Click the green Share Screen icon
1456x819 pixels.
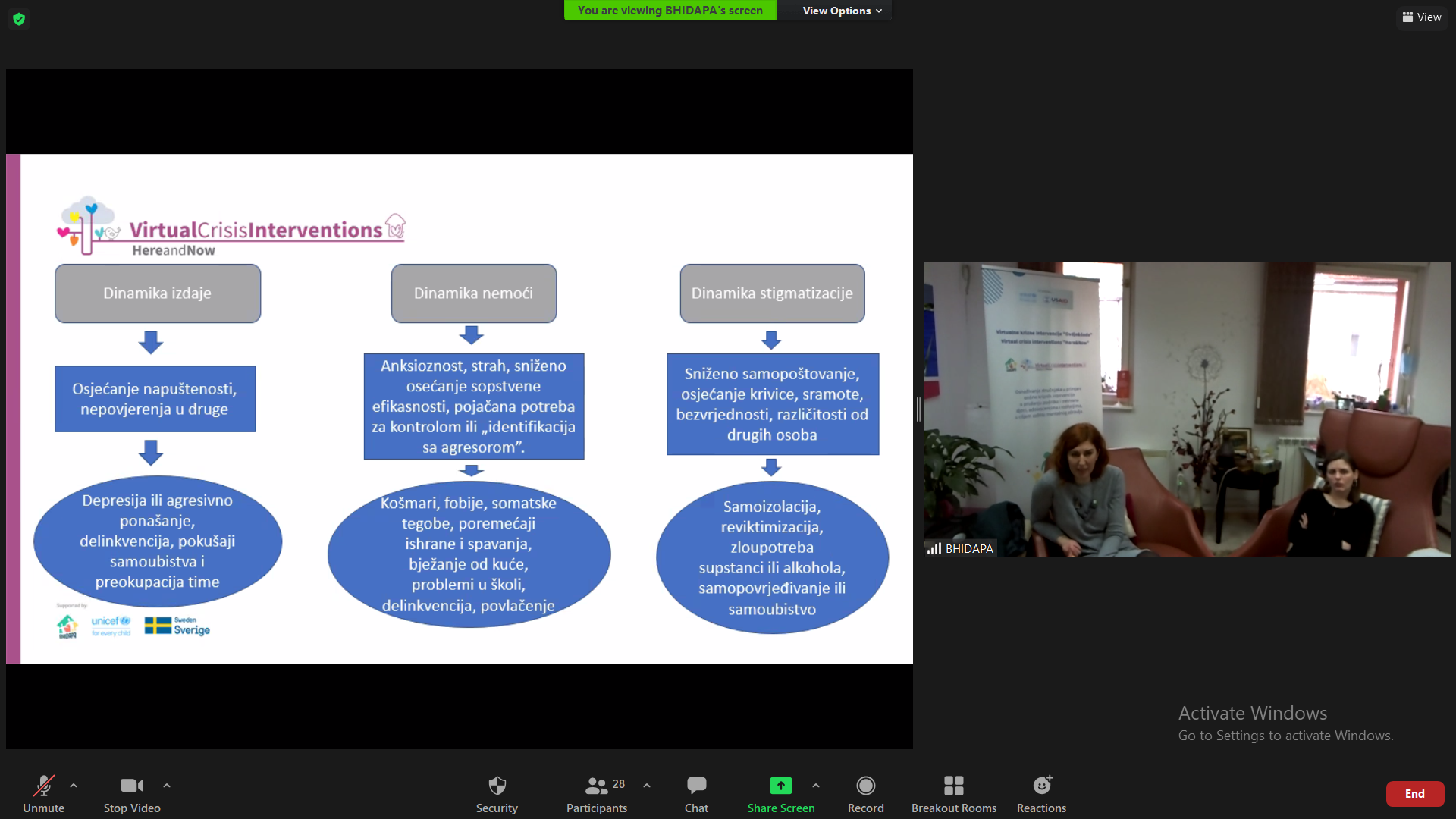pyautogui.click(x=780, y=786)
